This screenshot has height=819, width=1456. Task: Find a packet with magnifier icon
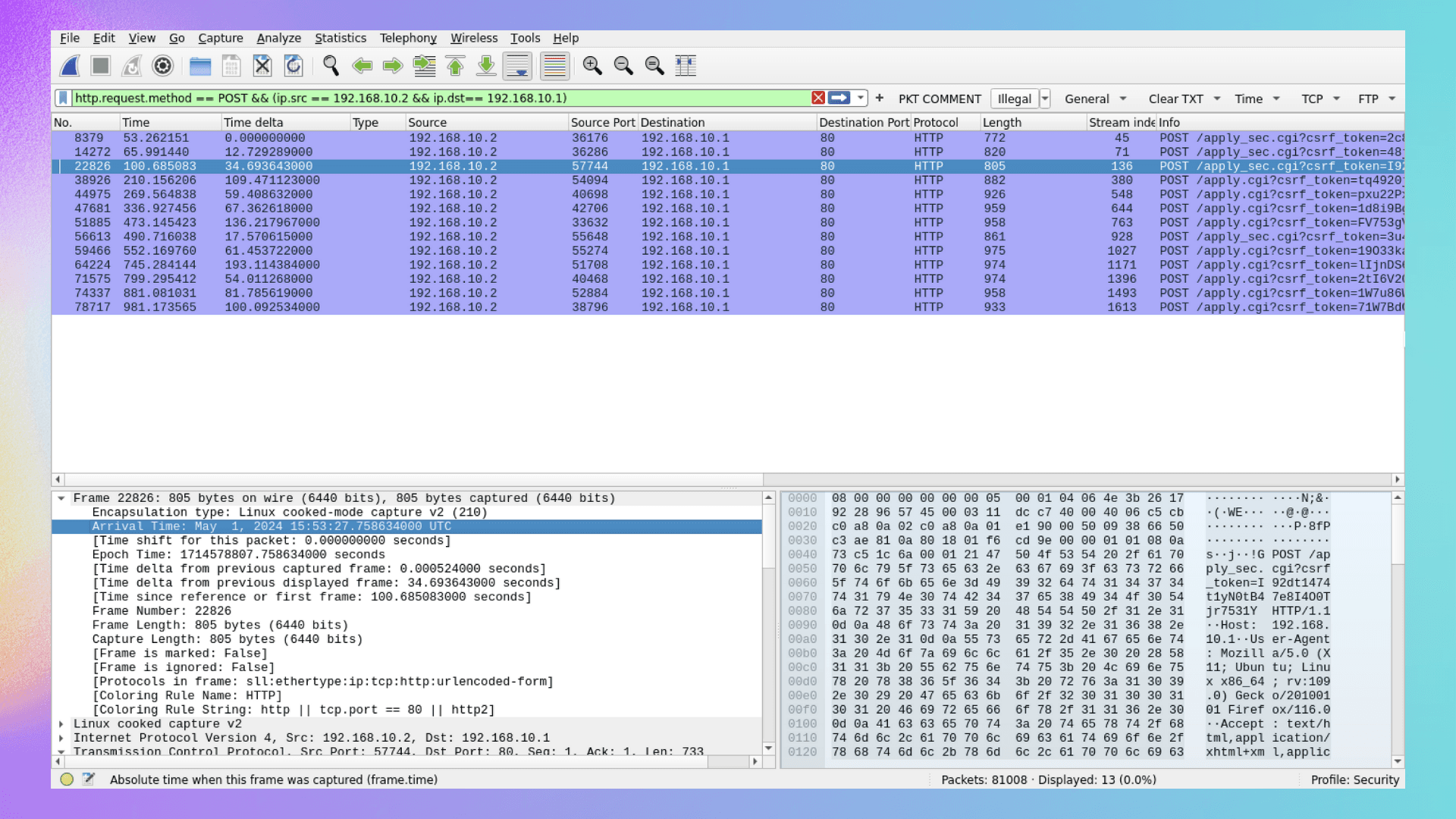coord(331,66)
